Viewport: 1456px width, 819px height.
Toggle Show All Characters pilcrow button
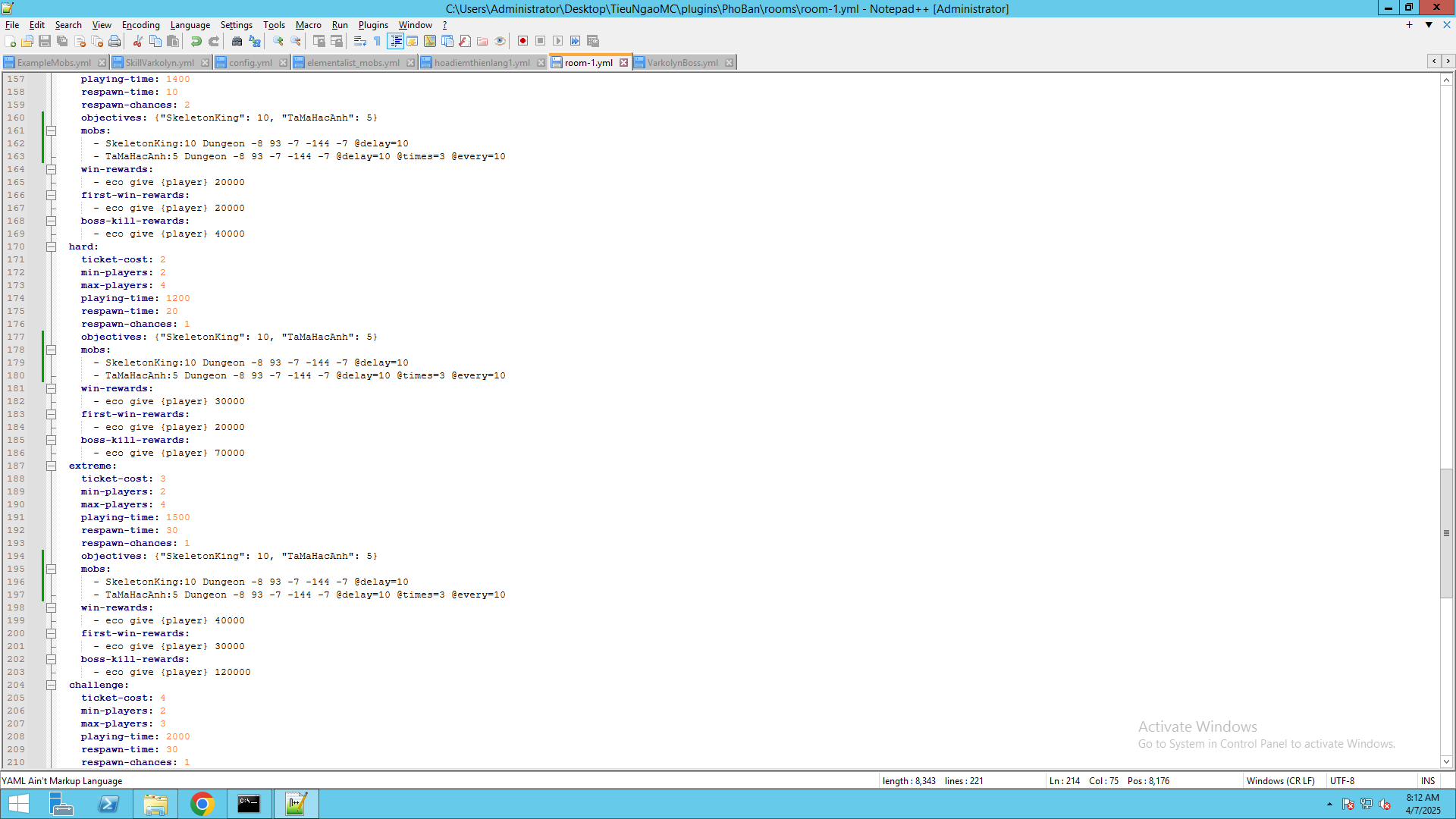point(378,41)
